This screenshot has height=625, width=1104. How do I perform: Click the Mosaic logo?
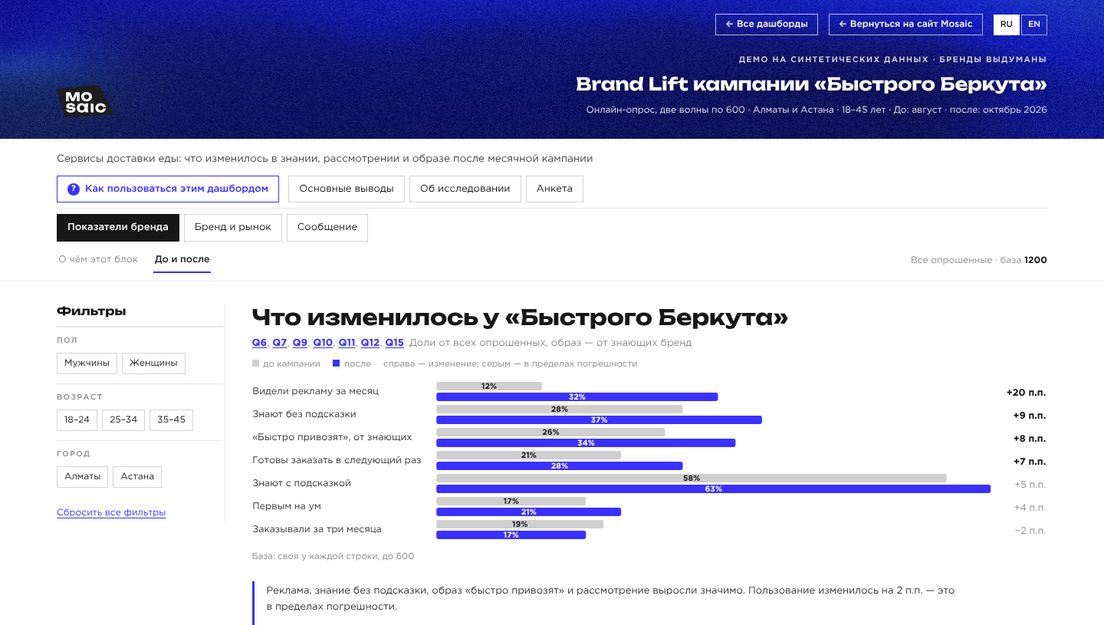tap(84, 102)
